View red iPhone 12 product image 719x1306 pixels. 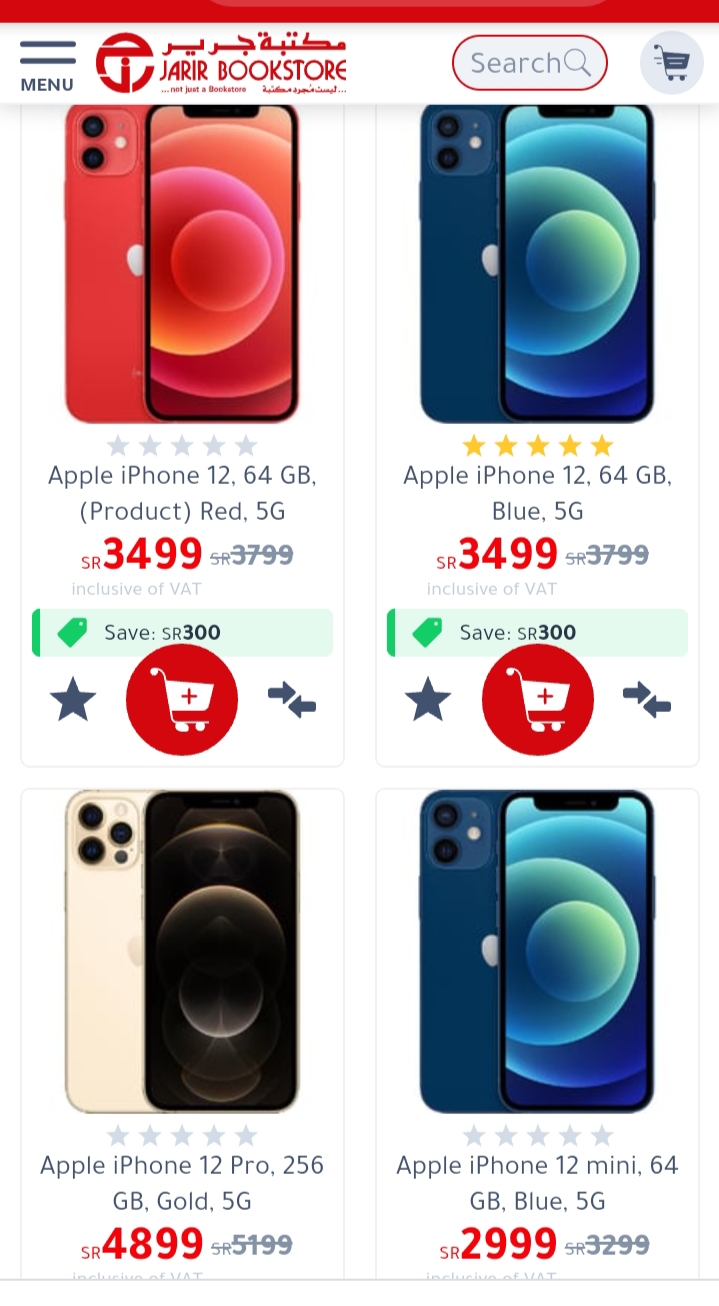pyautogui.click(x=182, y=262)
